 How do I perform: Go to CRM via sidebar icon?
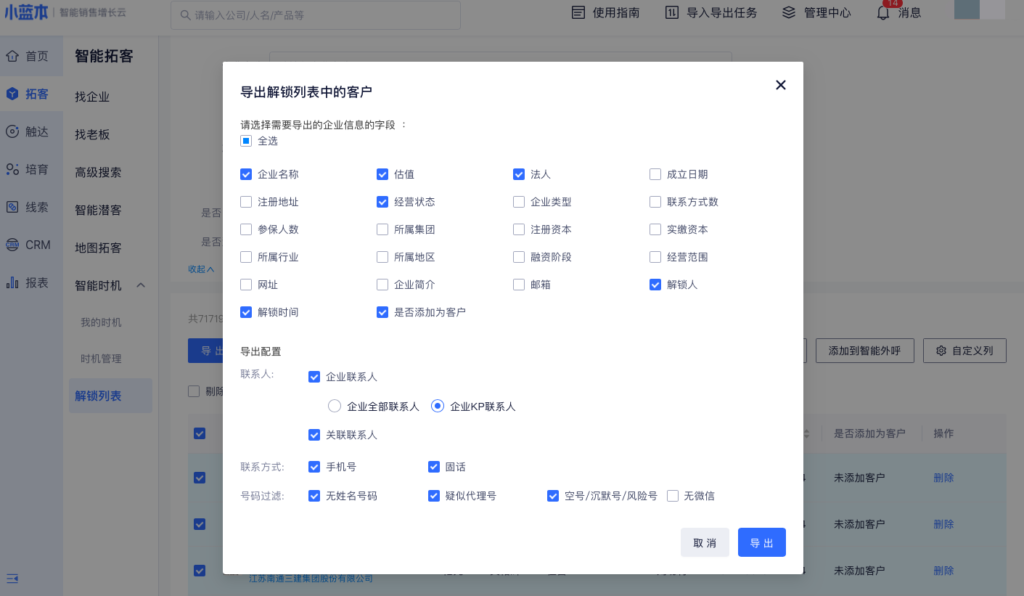[13, 244]
